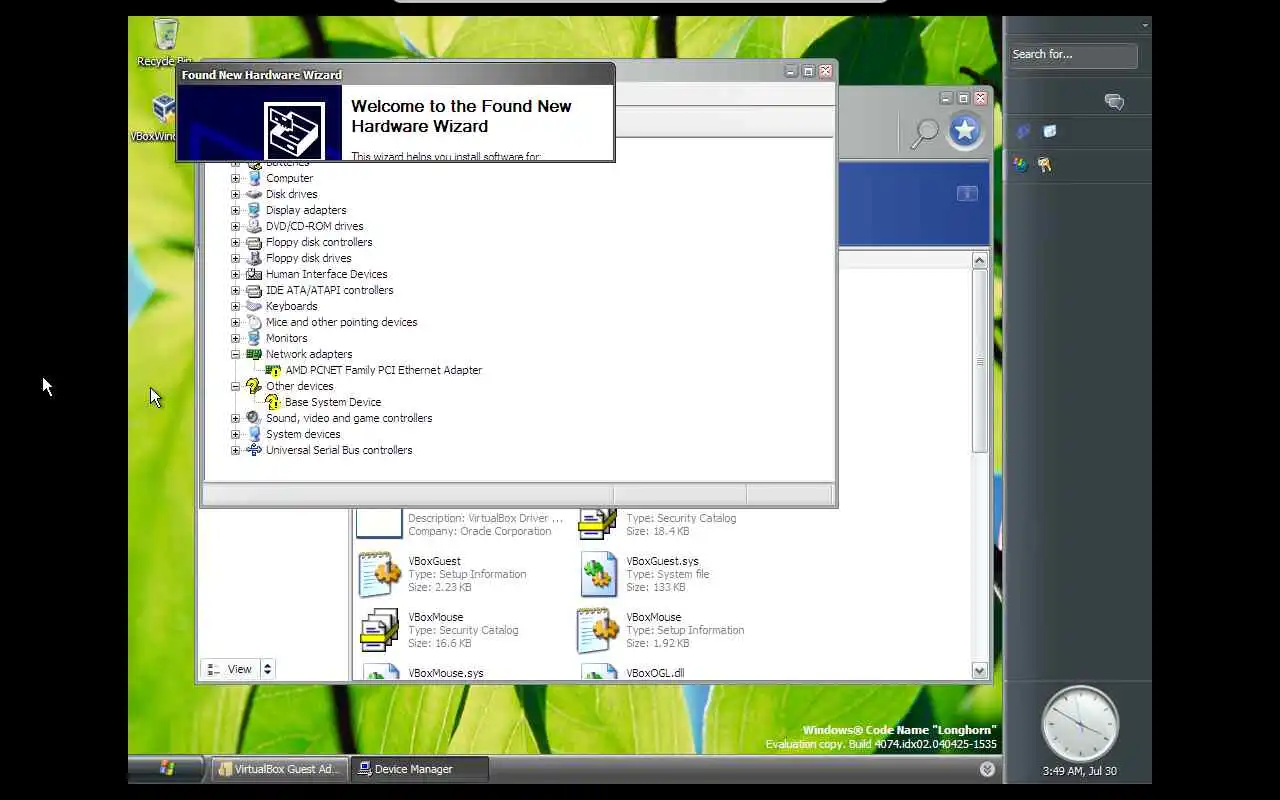This screenshot has height=800, width=1280.
Task: Click the Universal Serial Bus controllers icon
Action: (254, 450)
